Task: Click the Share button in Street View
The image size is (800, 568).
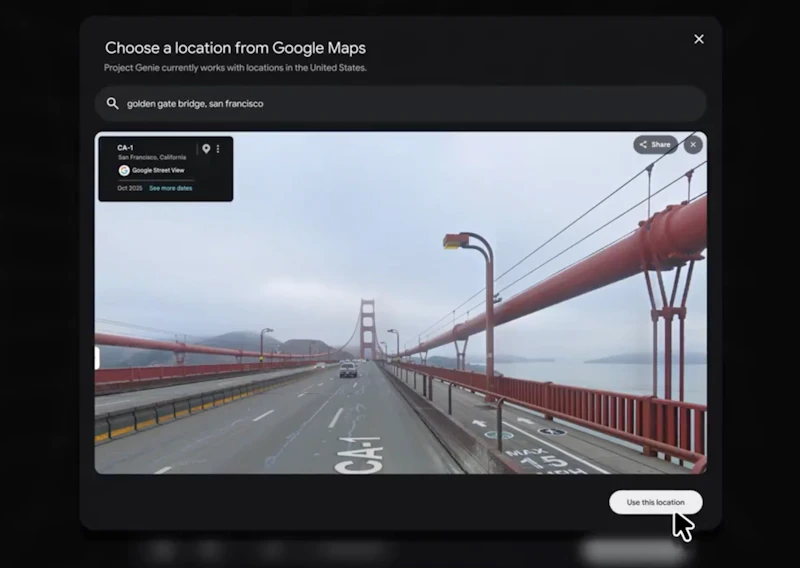Action: pos(656,144)
